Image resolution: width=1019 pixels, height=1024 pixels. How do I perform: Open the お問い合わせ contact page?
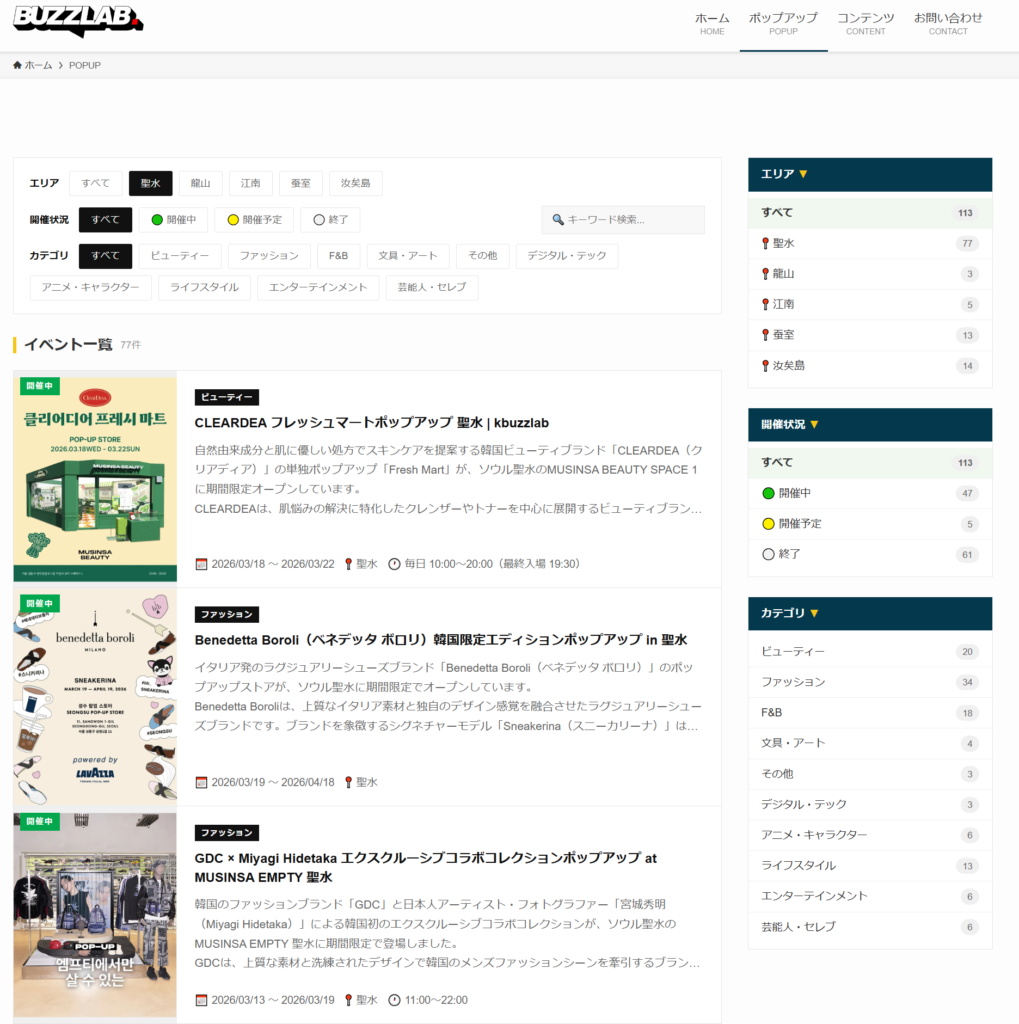(947, 22)
